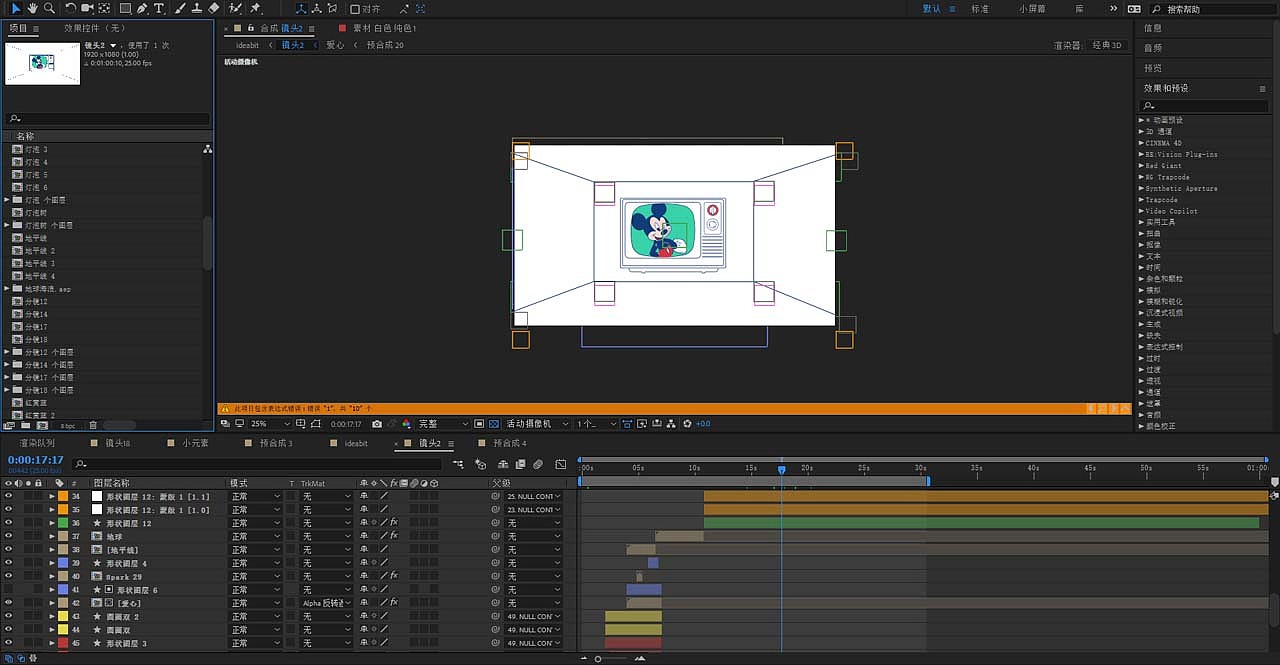Click the snapshot camera icon below viewer
This screenshot has width=1280, height=665.
coord(377,424)
